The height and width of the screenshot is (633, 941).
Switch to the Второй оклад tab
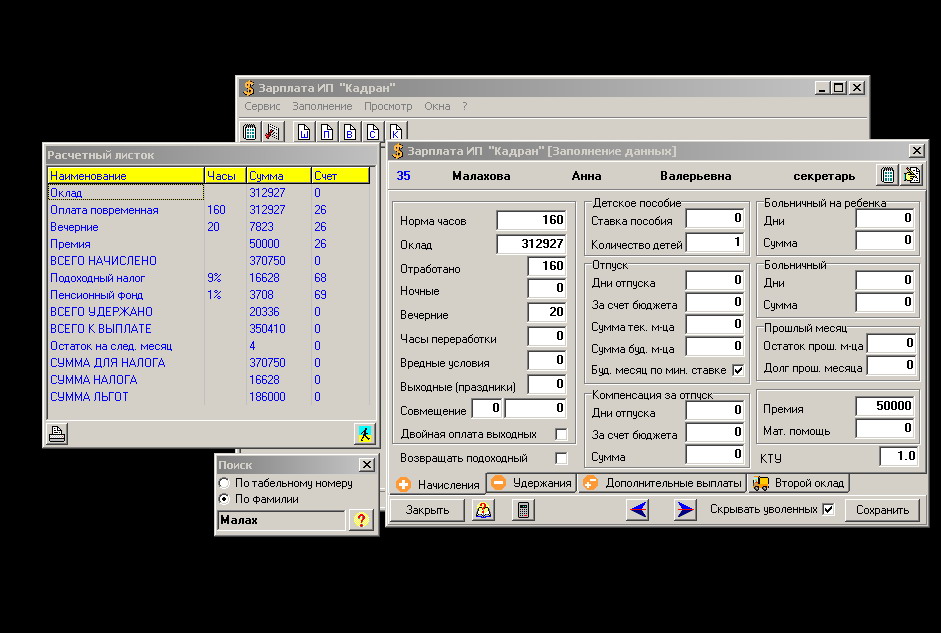pyautogui.click(x=799, y=483)
